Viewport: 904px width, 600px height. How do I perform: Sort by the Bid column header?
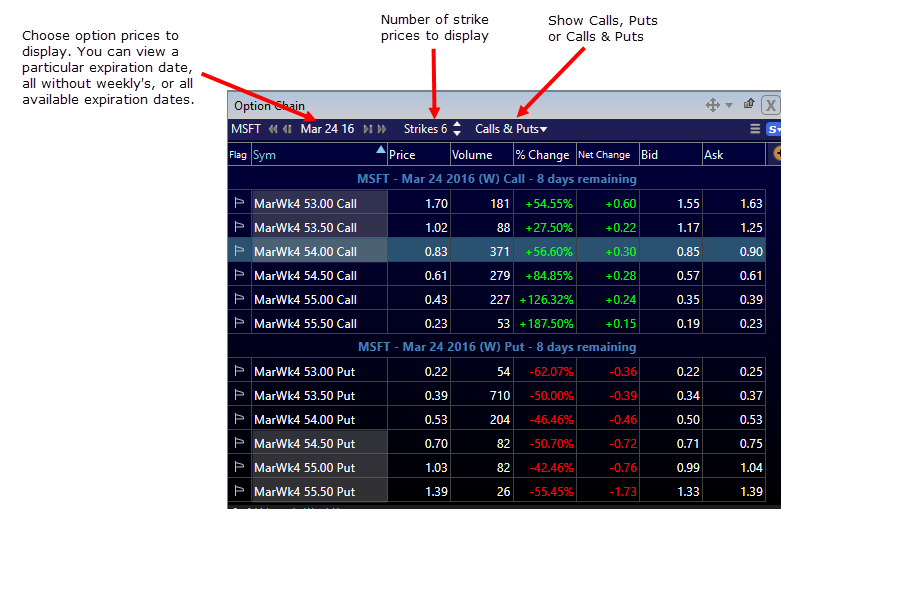671,154
